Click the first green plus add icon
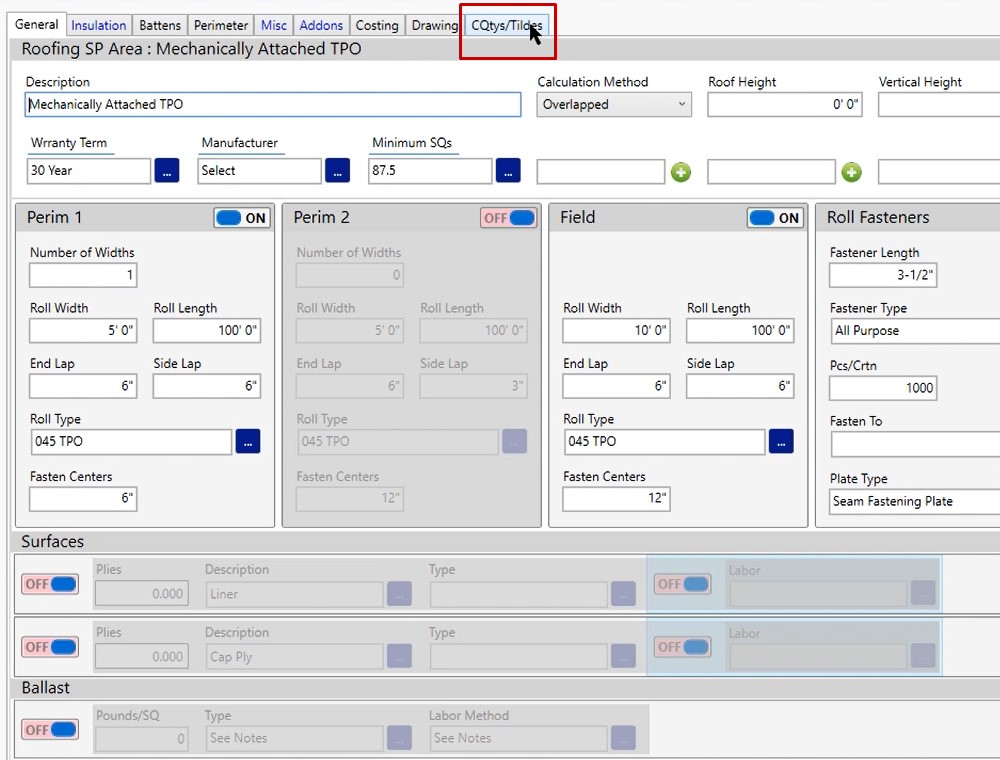 (681, 172)
